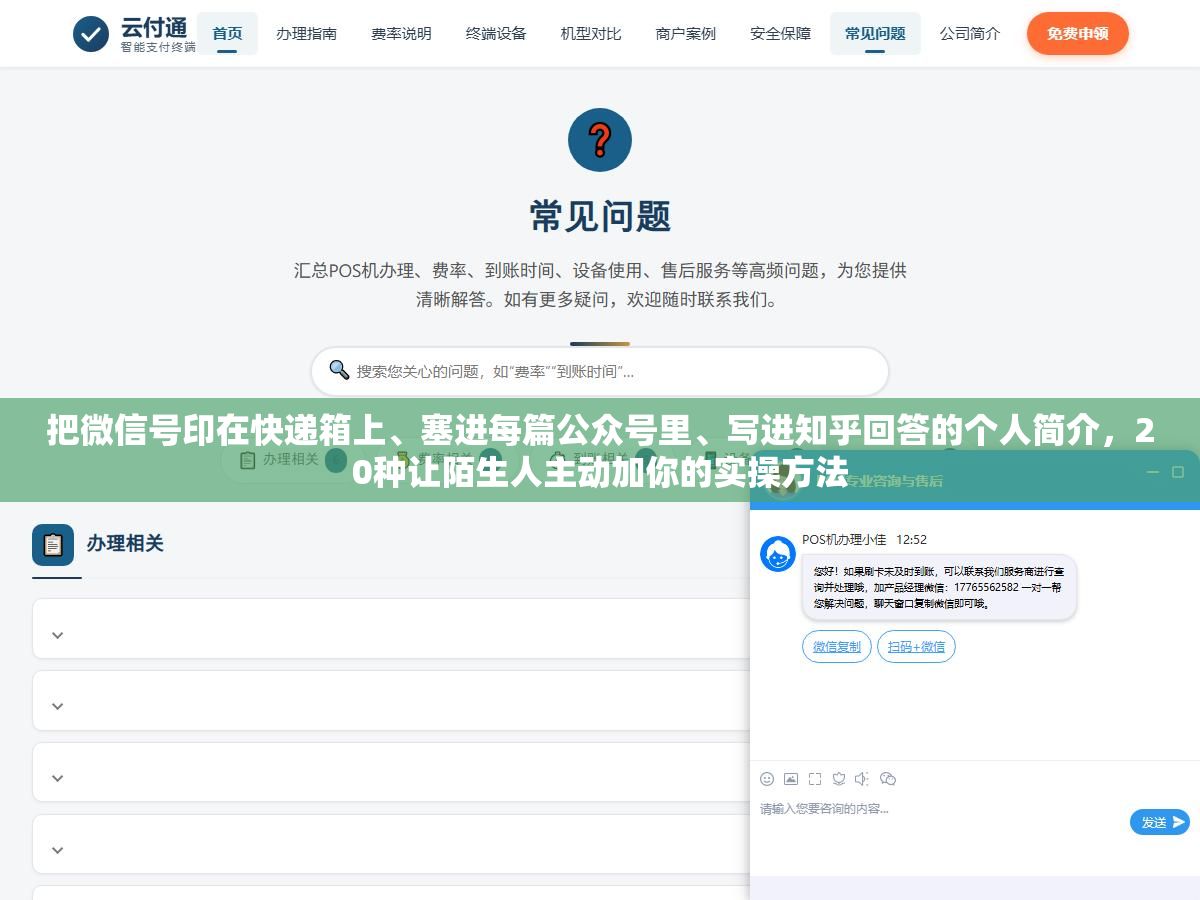Screen dimensions: 1200x900
Task: Click the 12:52 timestamp in chat
Action: pyautogui.click(x=911, y=540)
